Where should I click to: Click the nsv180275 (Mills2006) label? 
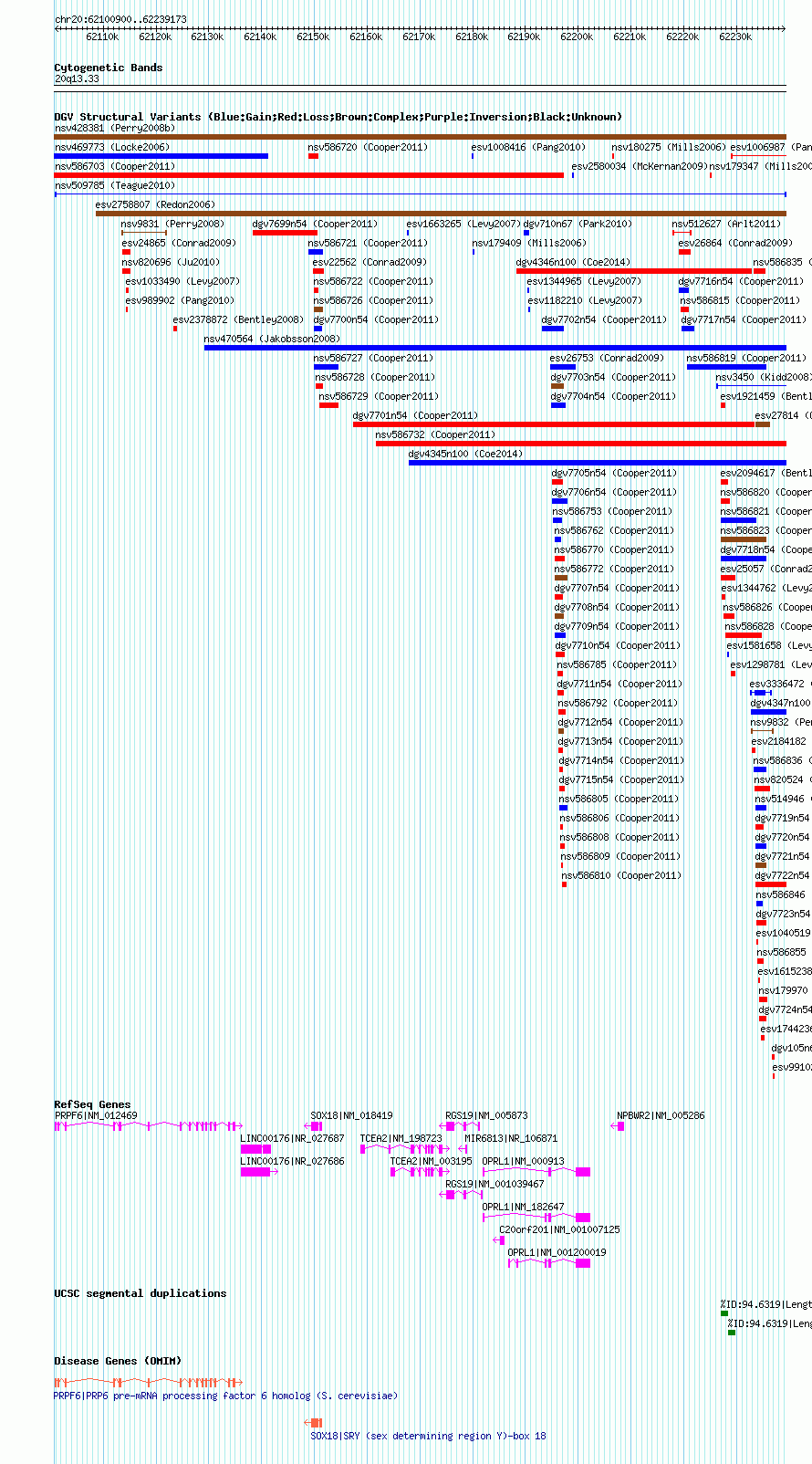669,147
